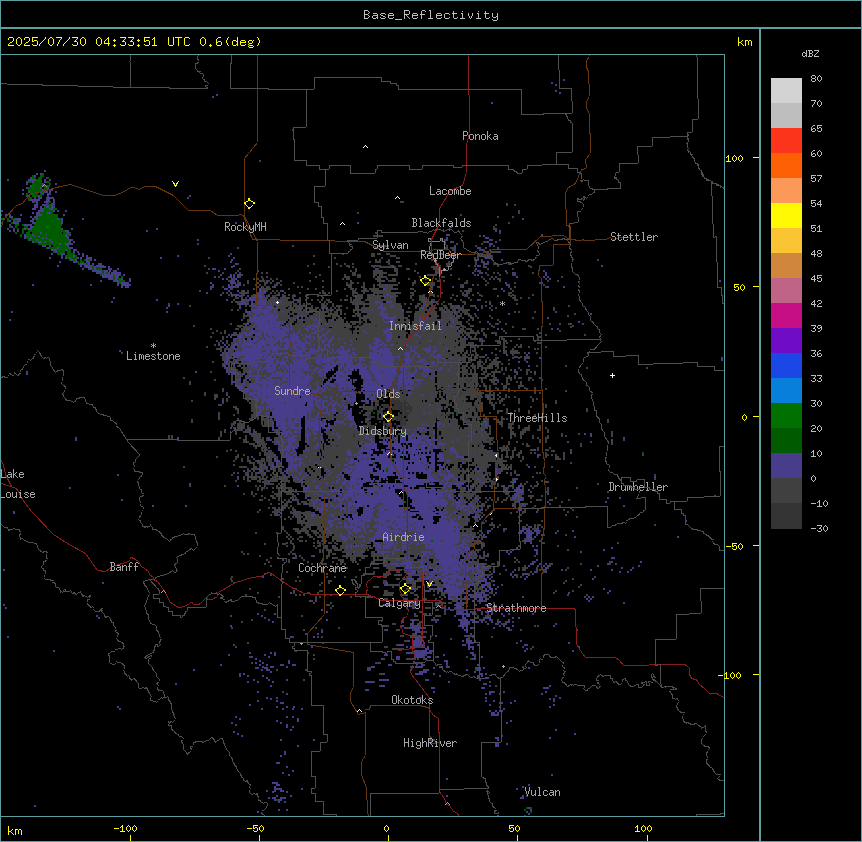The image size is (862, 842).
Task: Pick the magenta 39-42 dBZ legend swatch
Action: [x=786, y=315]
